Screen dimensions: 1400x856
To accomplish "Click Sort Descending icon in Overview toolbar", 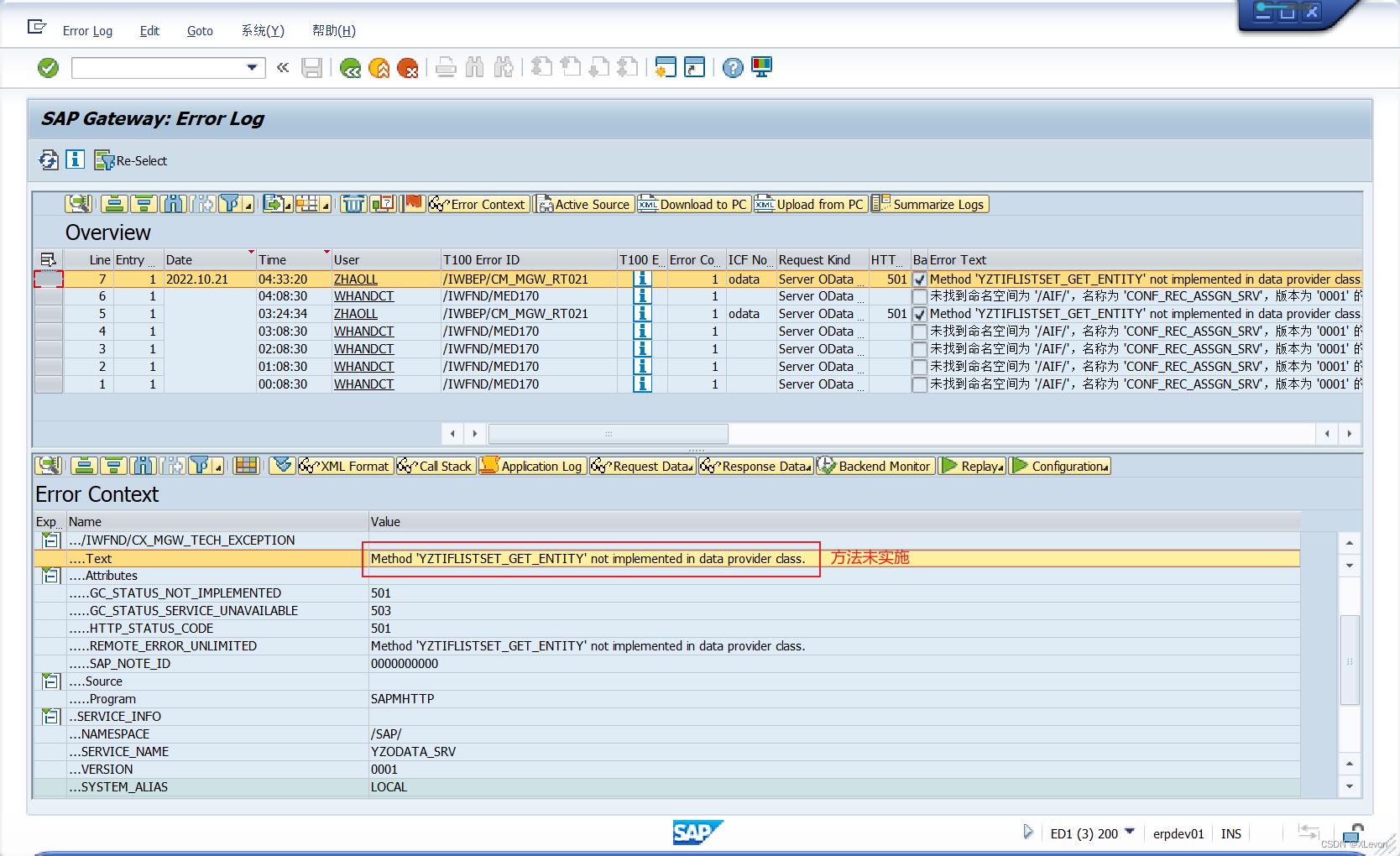I will 144,204.
